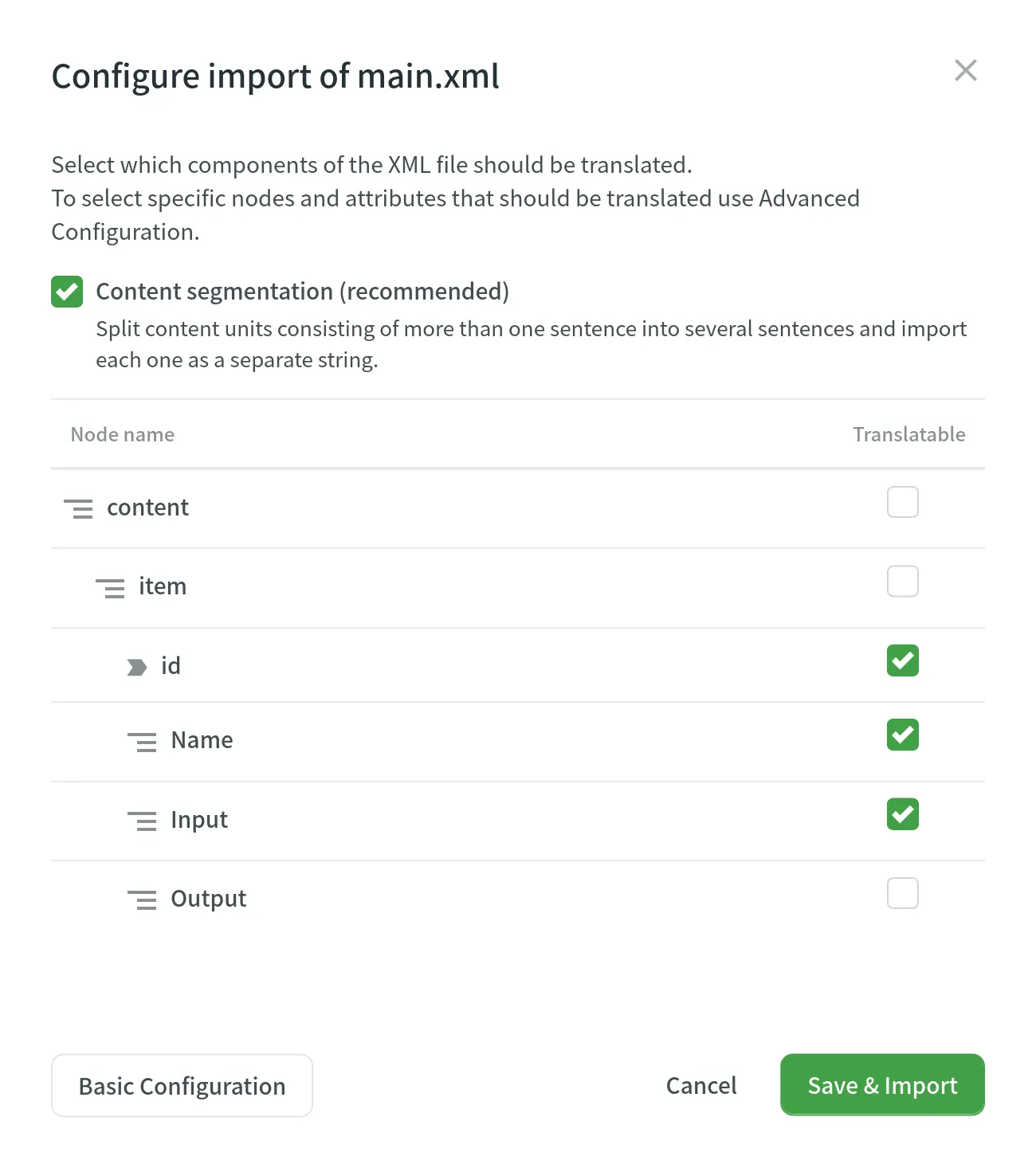This screenshot has width=1036, height=1168.
Task: Uncheck Translatable for the id attribute
Action: (902, 660)
